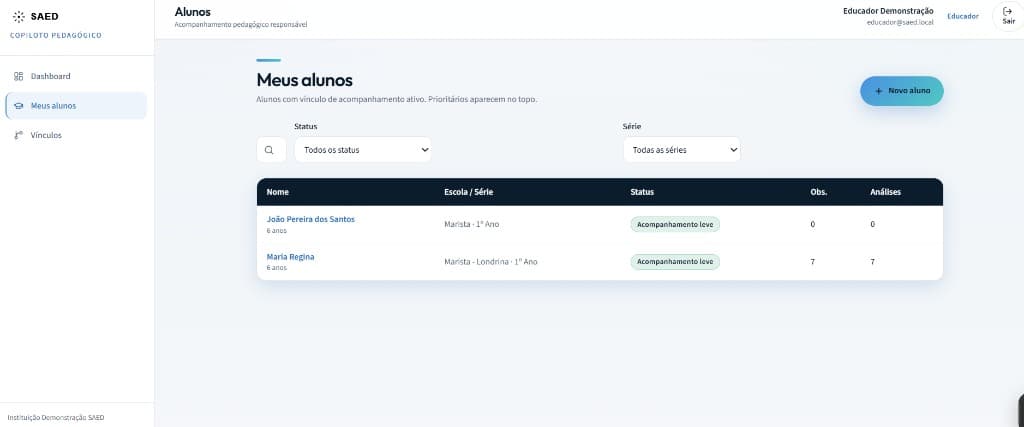Click the graduation cap icon

[x=19, y=106]
